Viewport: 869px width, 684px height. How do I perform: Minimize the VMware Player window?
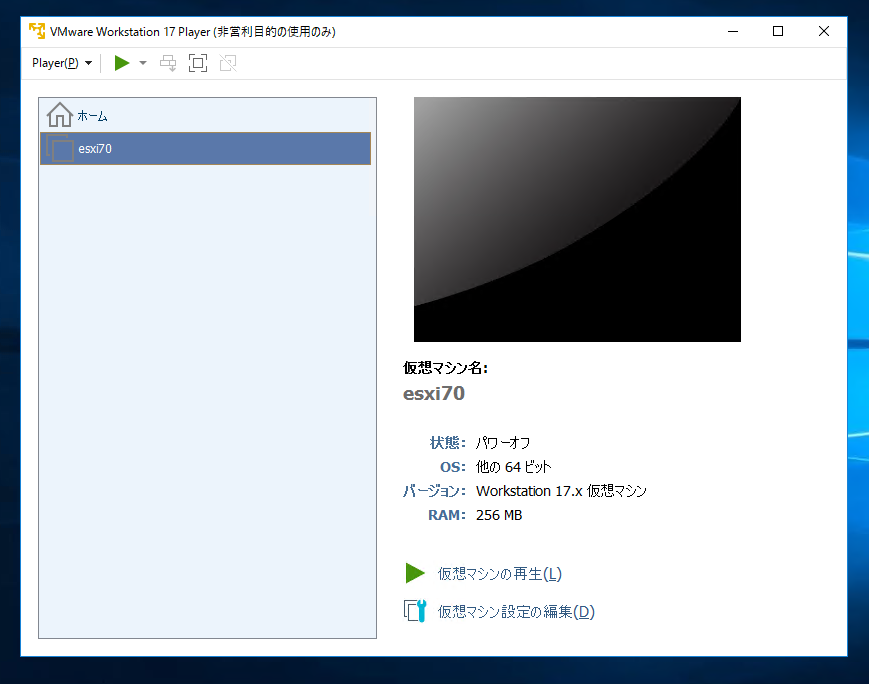click(733, 32)
